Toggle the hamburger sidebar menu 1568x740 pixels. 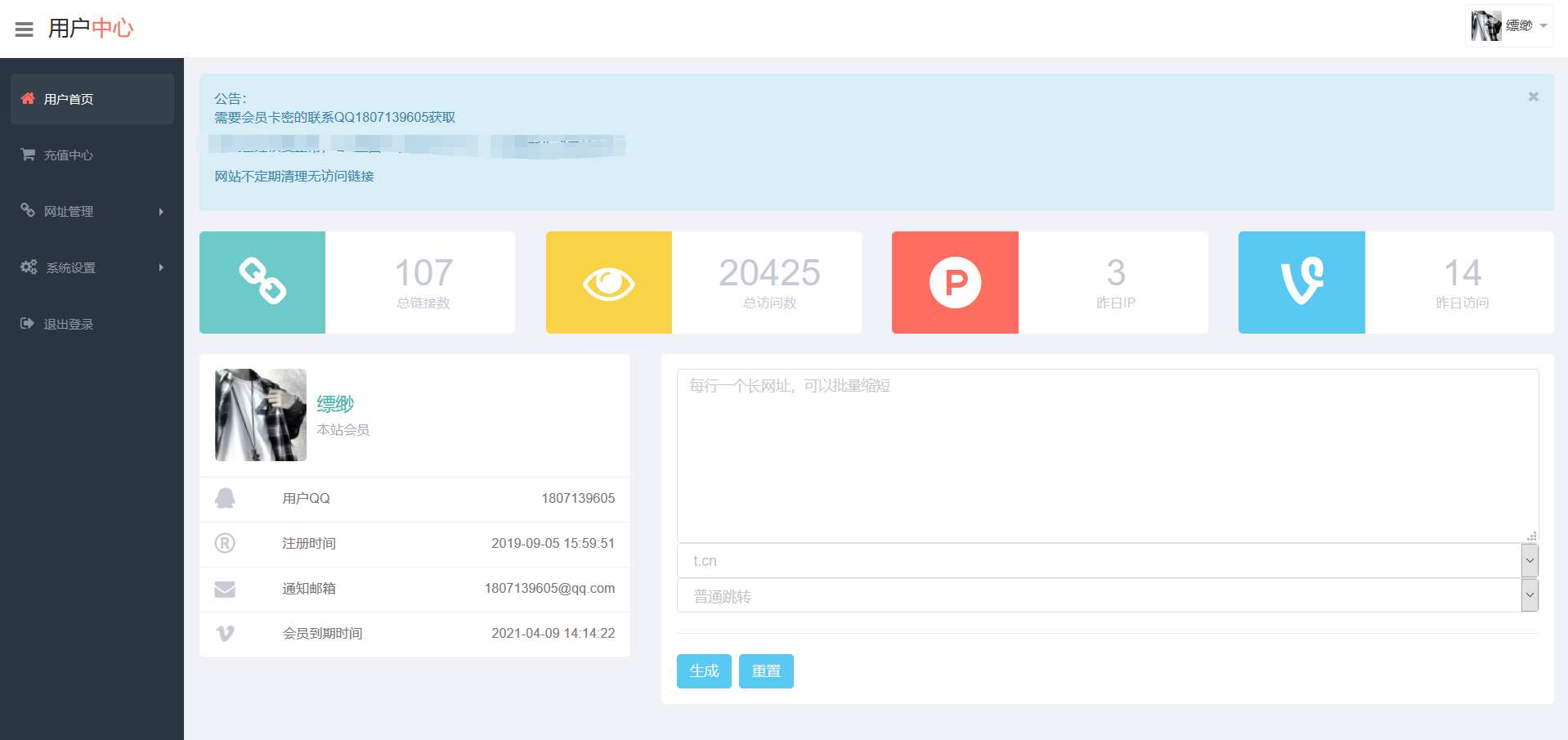click(x=25, y=29)
